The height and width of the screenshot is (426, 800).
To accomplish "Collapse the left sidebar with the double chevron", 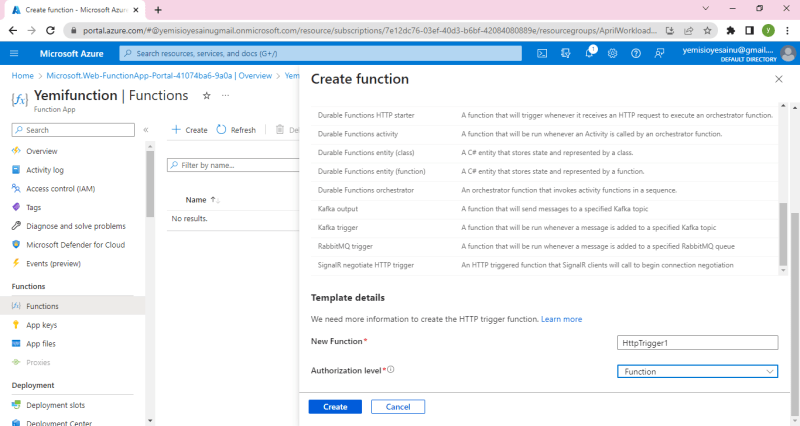I will click(x=146, y=130).
